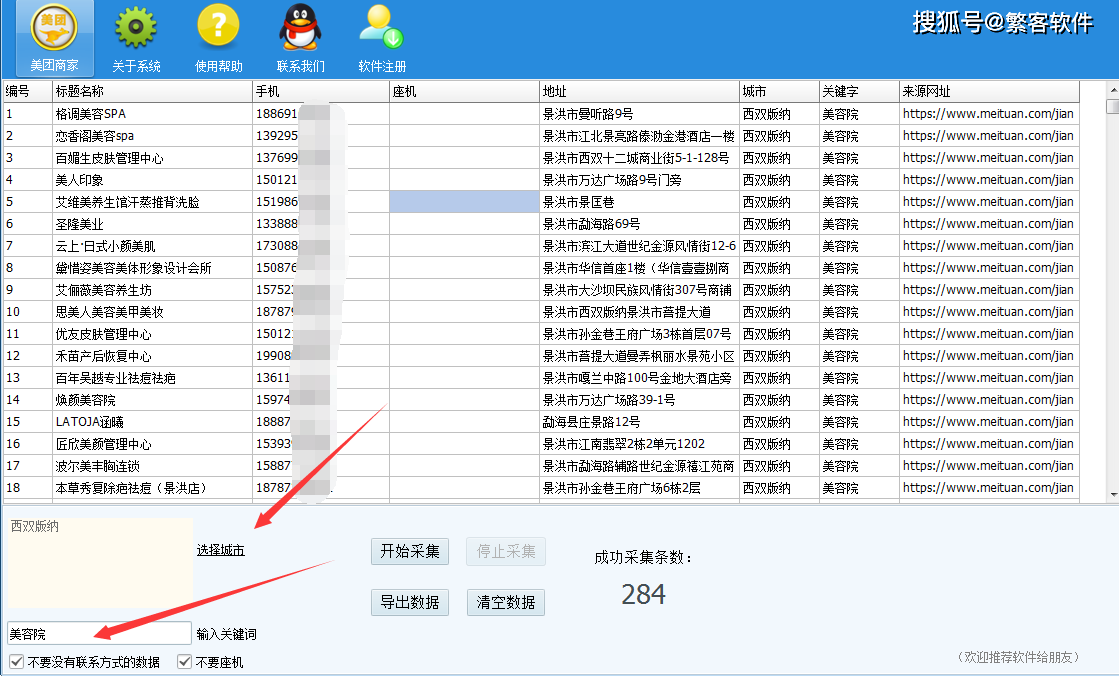Image resolution: width=1119 pixels, height=676 pixels.
Task: Select row 禾苗产后恢复中心
Action: coord(541,355)
